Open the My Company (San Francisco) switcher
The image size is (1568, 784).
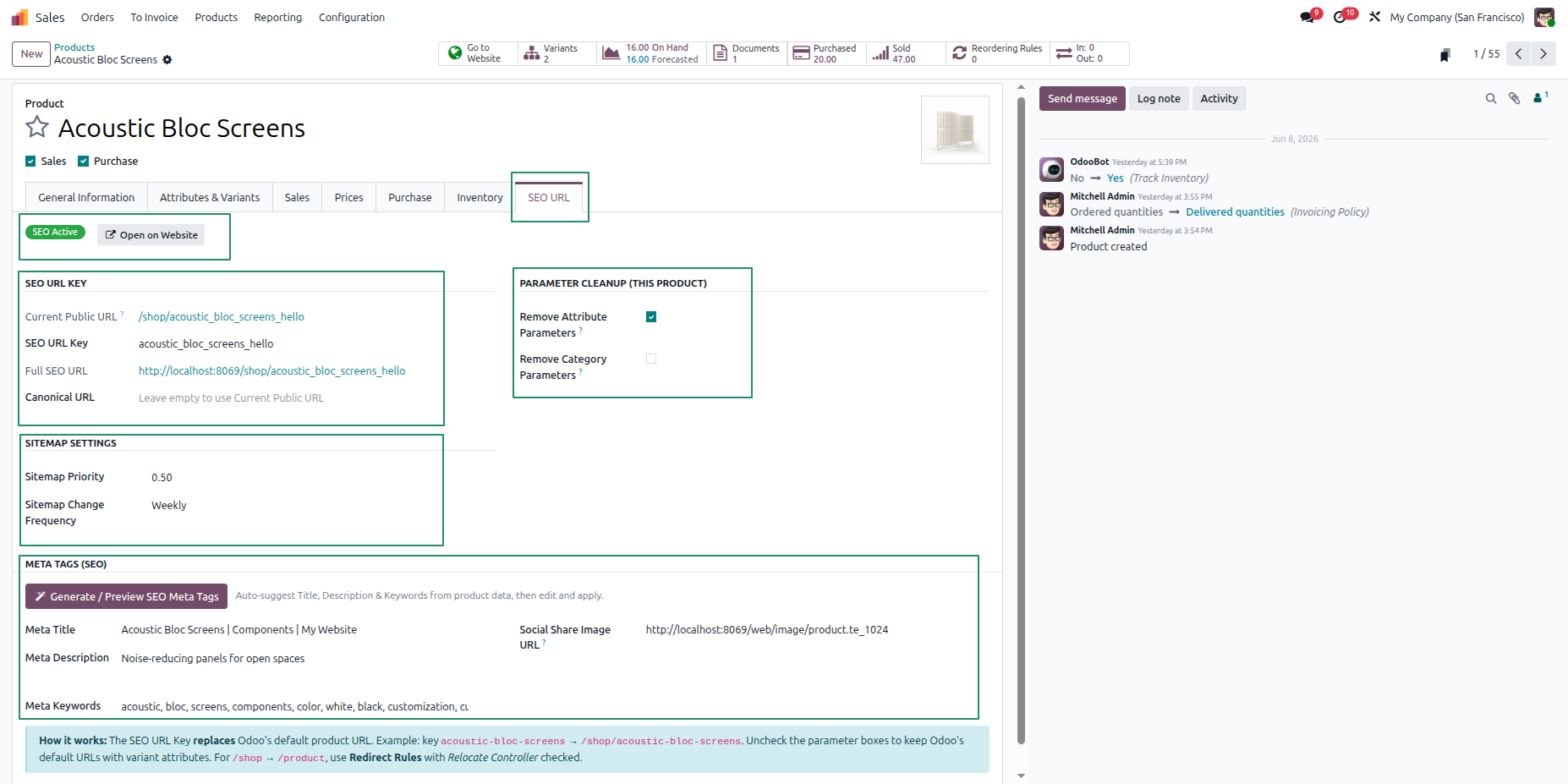coord(1457,17)
